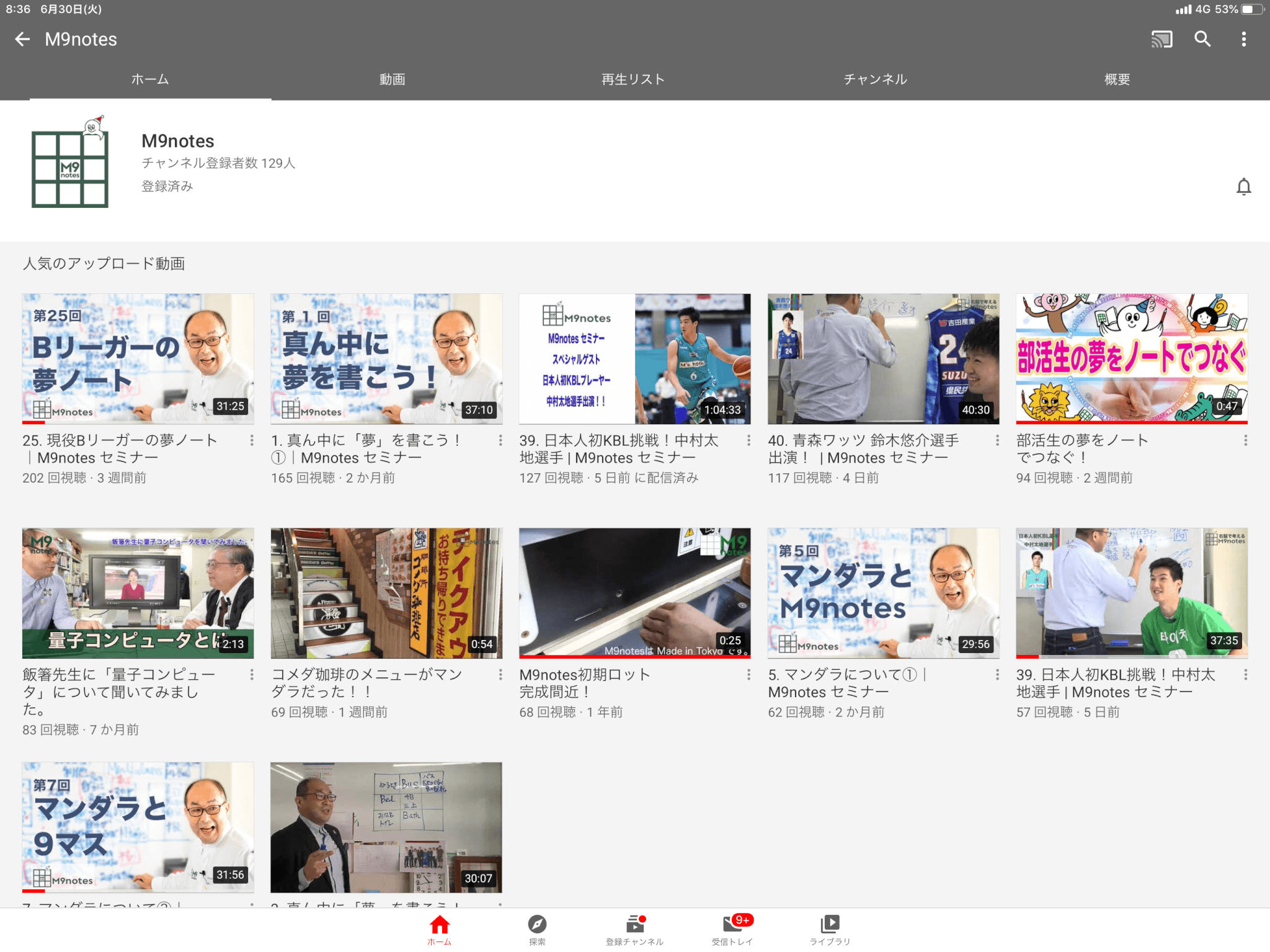
Task: Play the 第1回 真ん中に夢を書こう thumbnail
Action: point(386,359)
